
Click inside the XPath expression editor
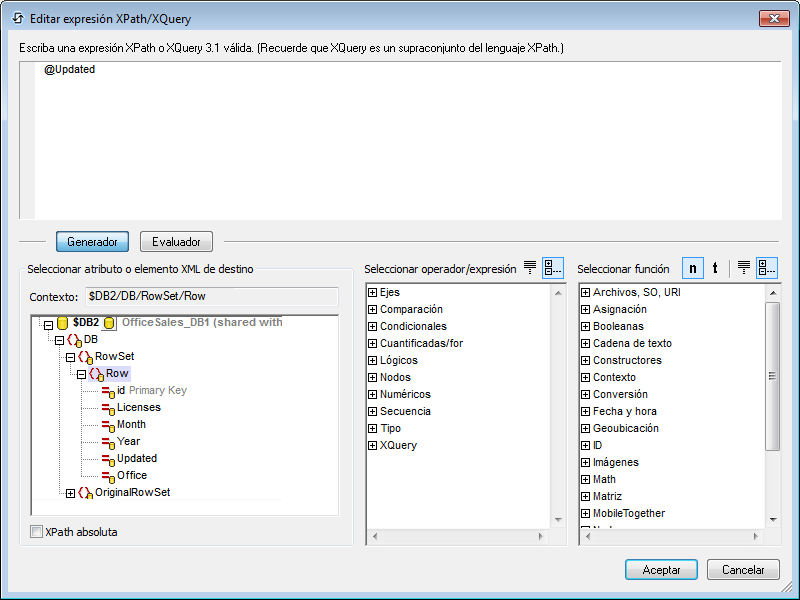tap(400, 140)
